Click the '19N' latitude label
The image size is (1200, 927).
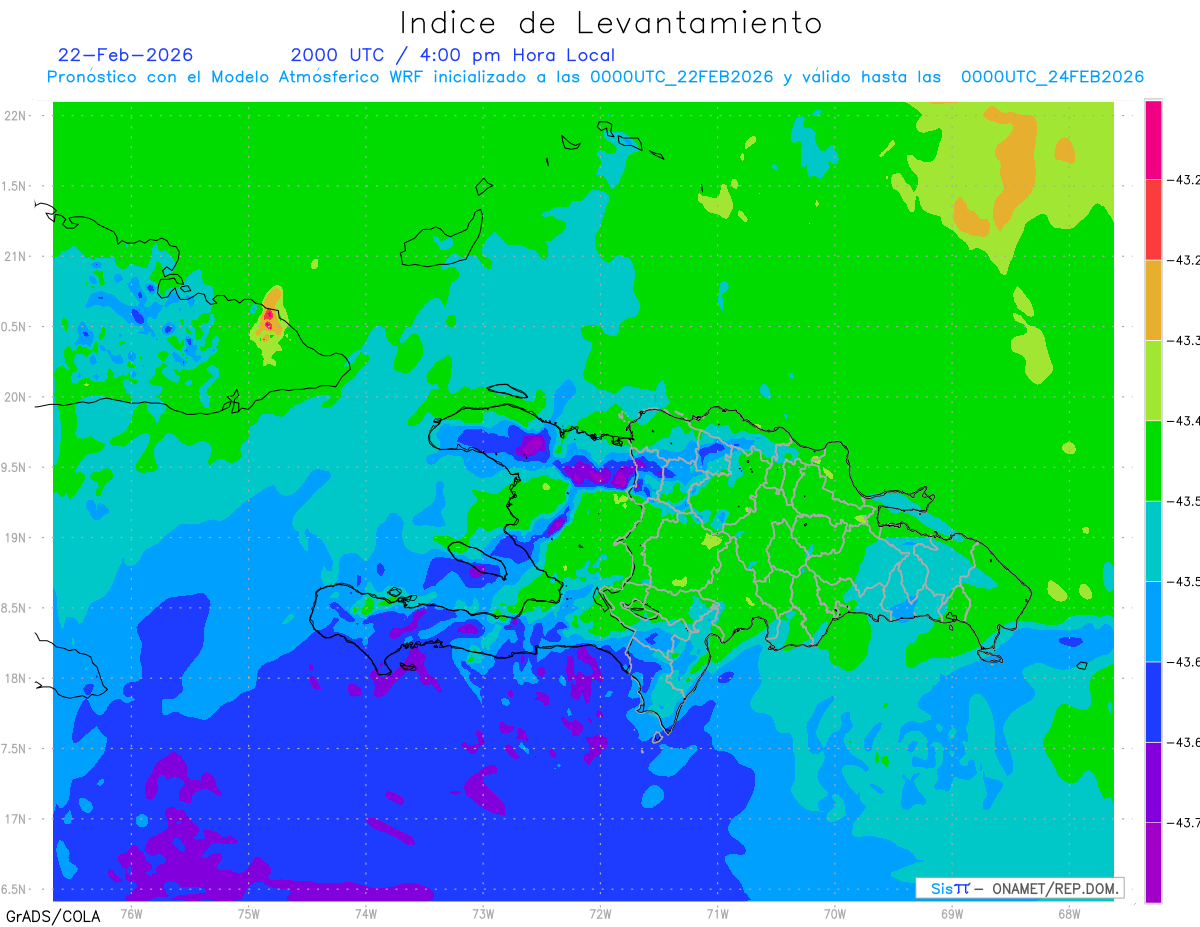click(x=15, y=537)
